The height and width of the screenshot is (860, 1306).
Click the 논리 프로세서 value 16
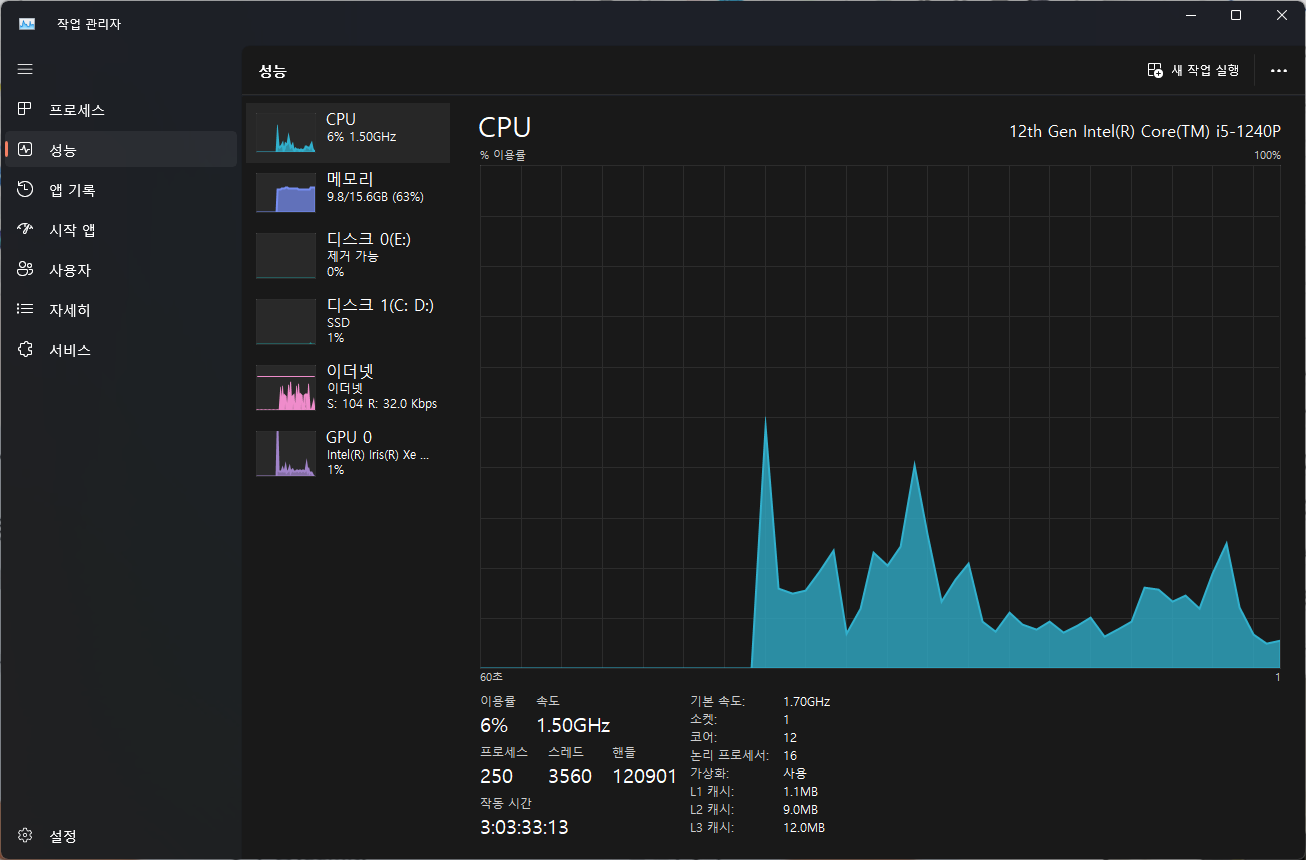(x=790, y=755)
